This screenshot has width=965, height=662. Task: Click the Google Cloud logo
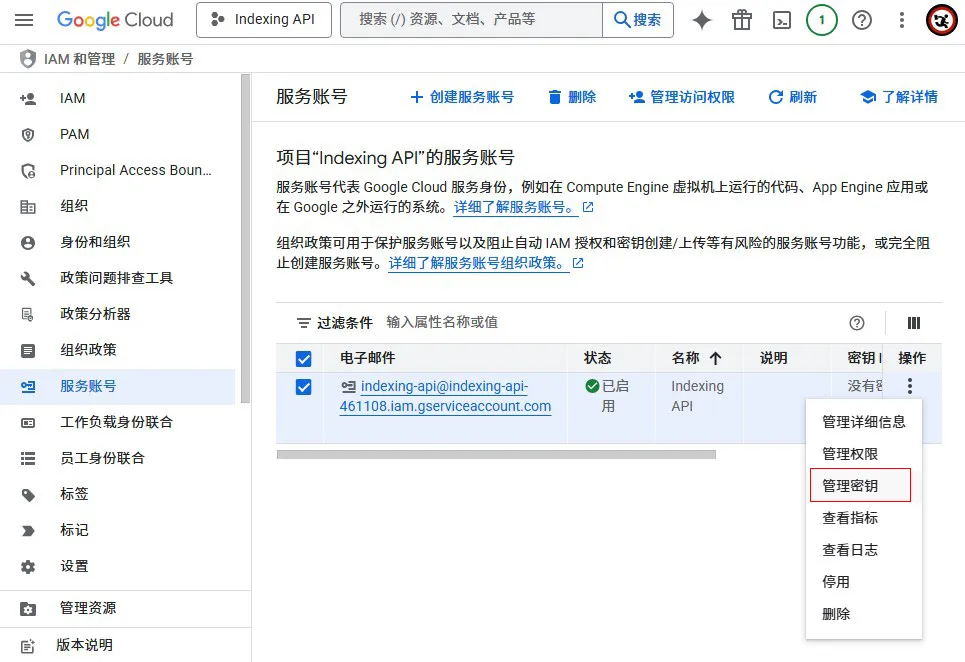(115, 20)
